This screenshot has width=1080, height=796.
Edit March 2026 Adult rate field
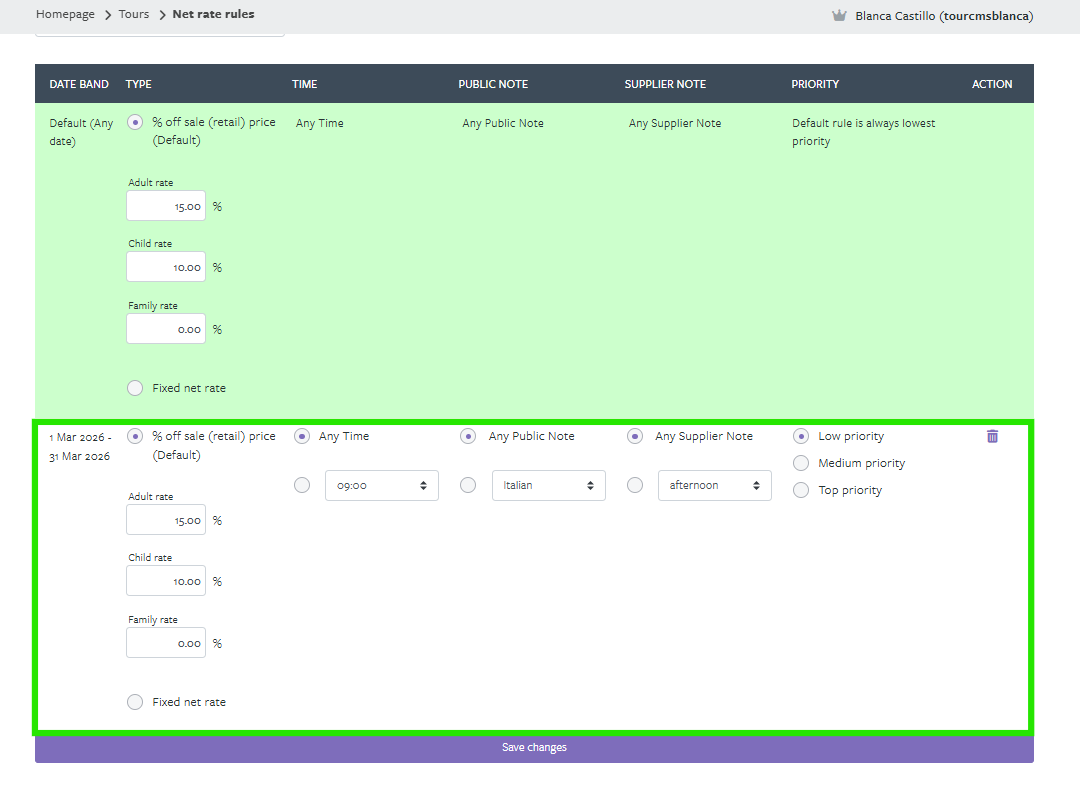click(166, 520)
